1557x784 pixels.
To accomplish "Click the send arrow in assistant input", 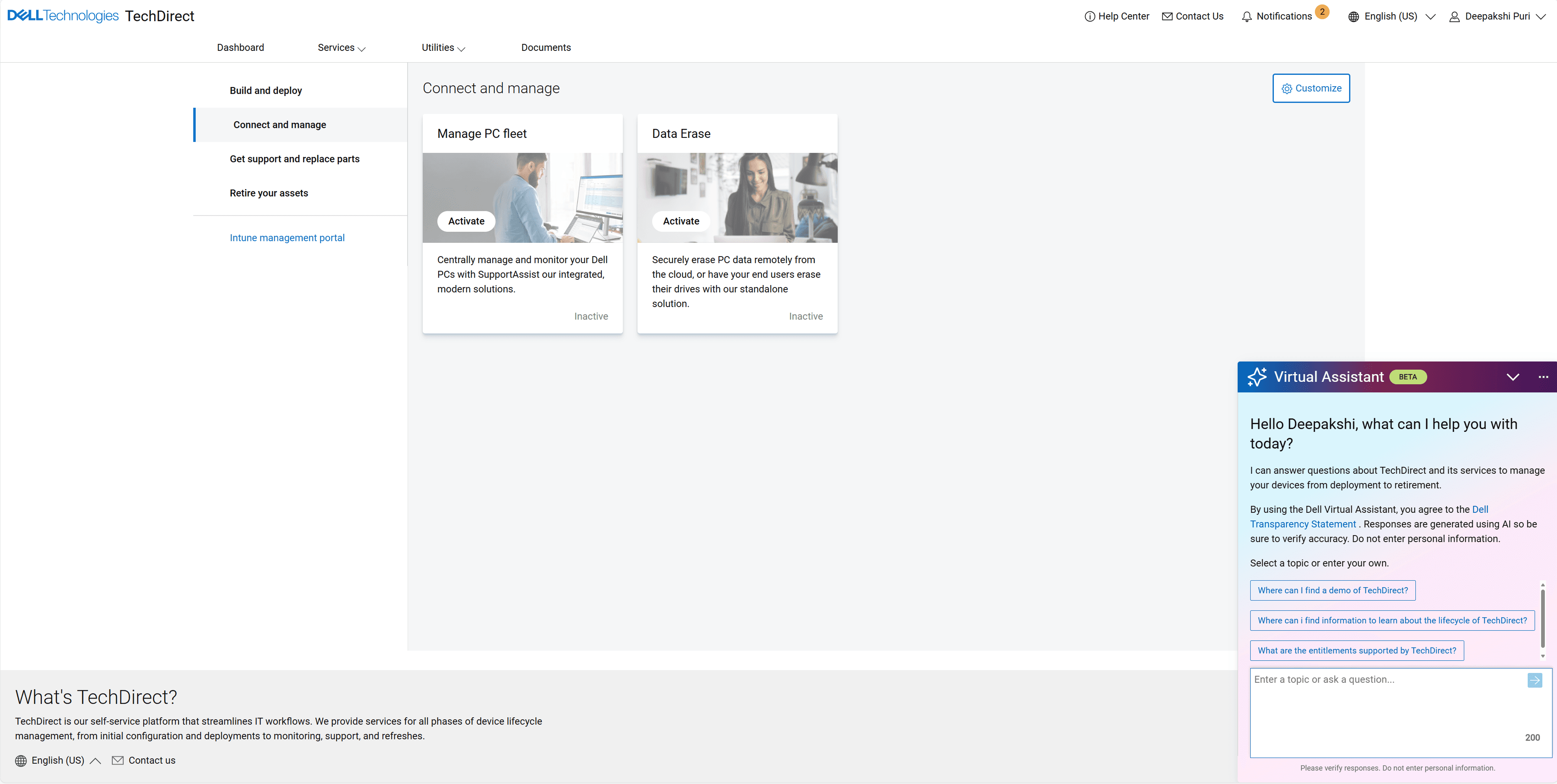I will [1535, 680].
